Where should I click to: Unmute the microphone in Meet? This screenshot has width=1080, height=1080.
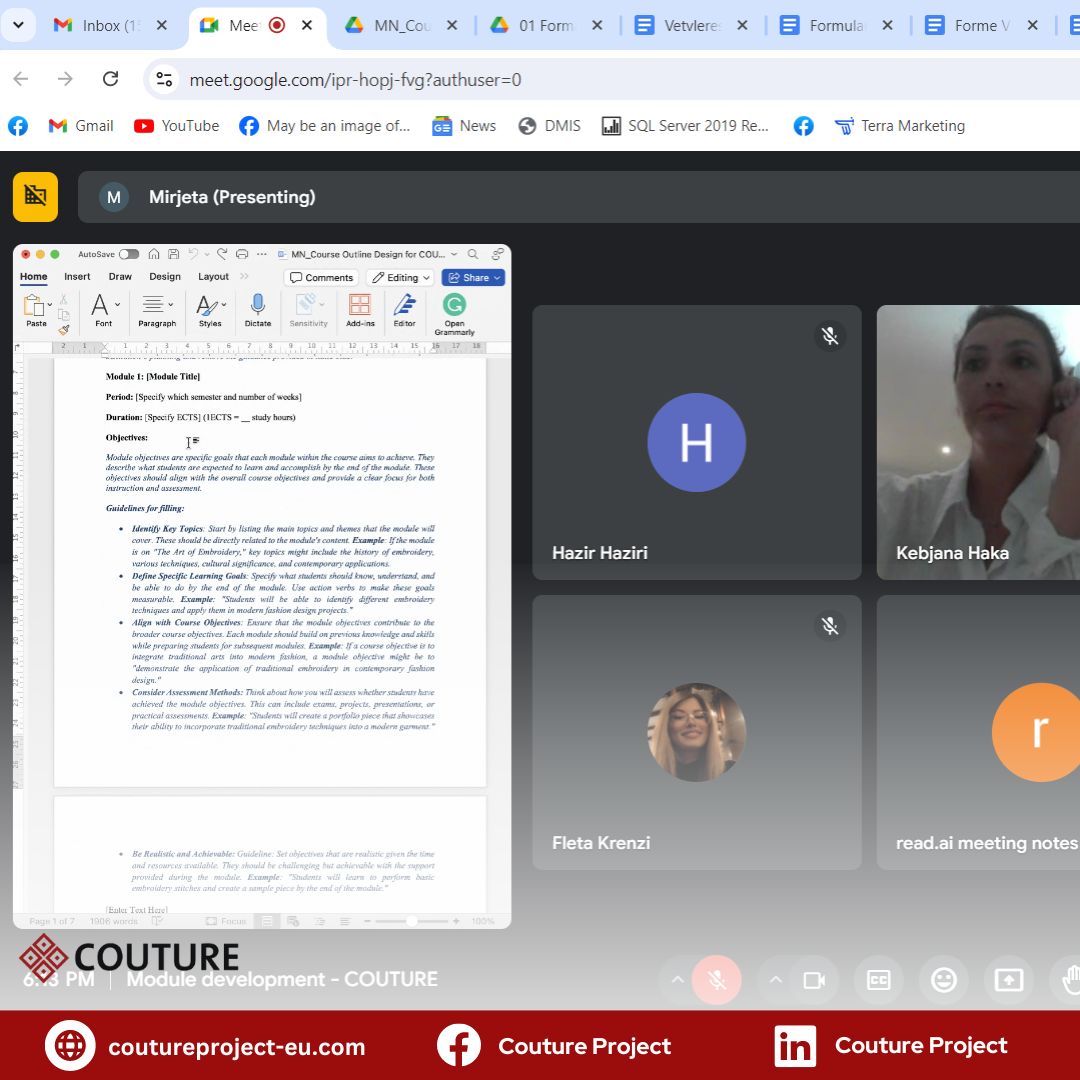[x=717, y=980]
